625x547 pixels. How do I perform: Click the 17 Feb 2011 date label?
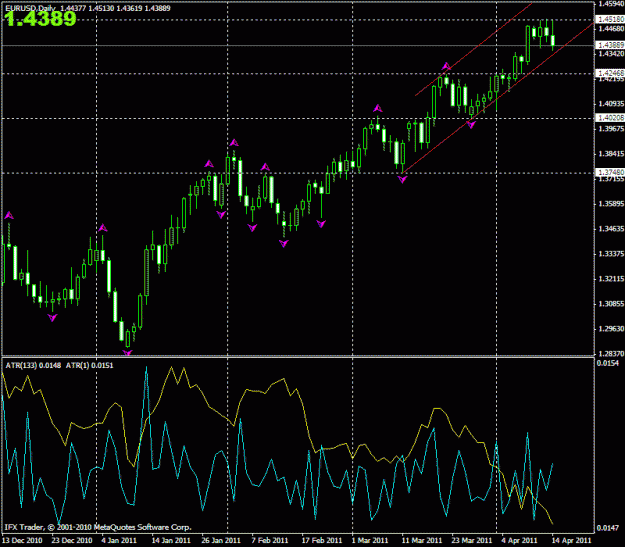pos(322,541)
